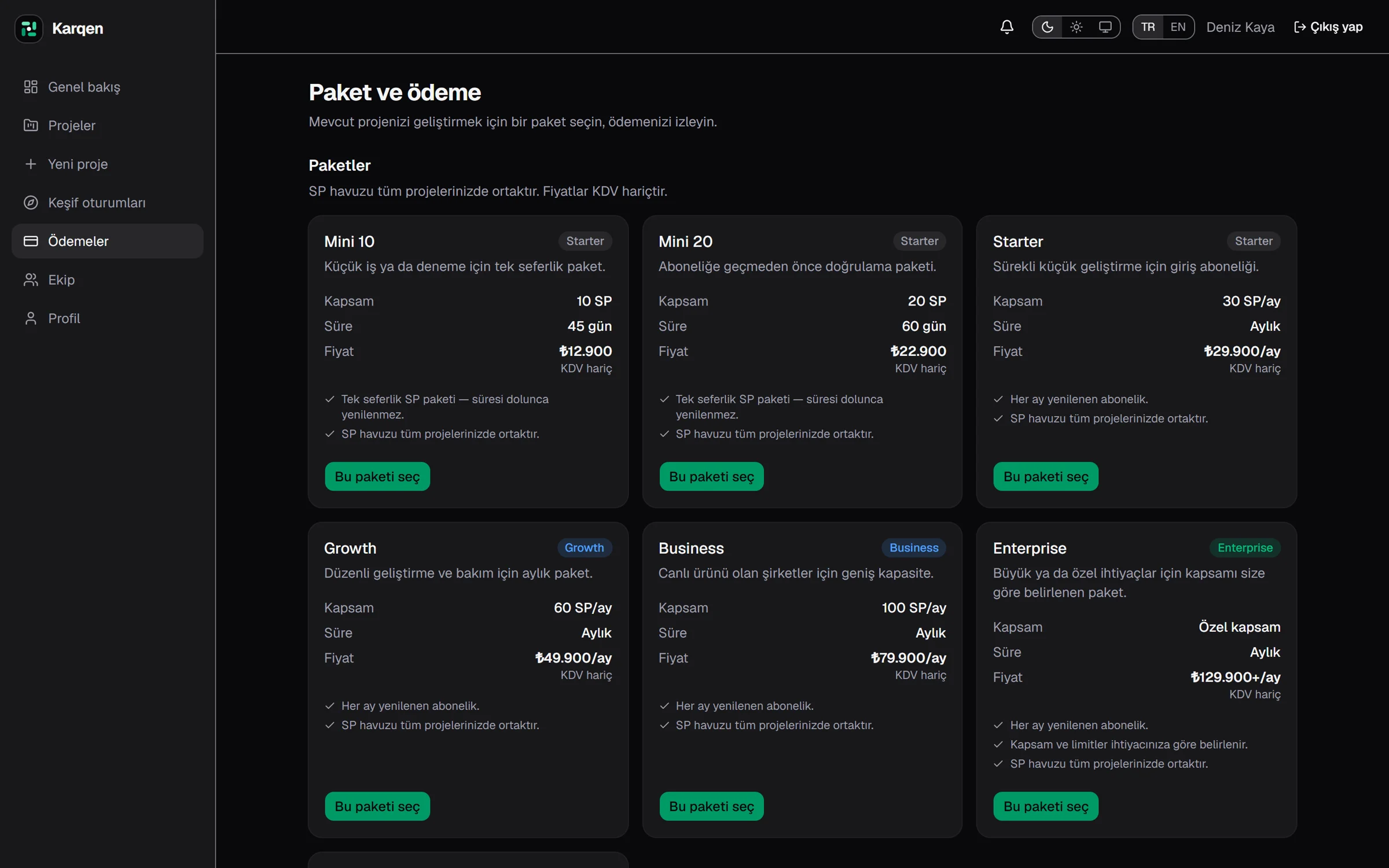The height and width of the screenshot is (868, 1389).
Task: Click the blue Business badge
Action: point(914,547)
